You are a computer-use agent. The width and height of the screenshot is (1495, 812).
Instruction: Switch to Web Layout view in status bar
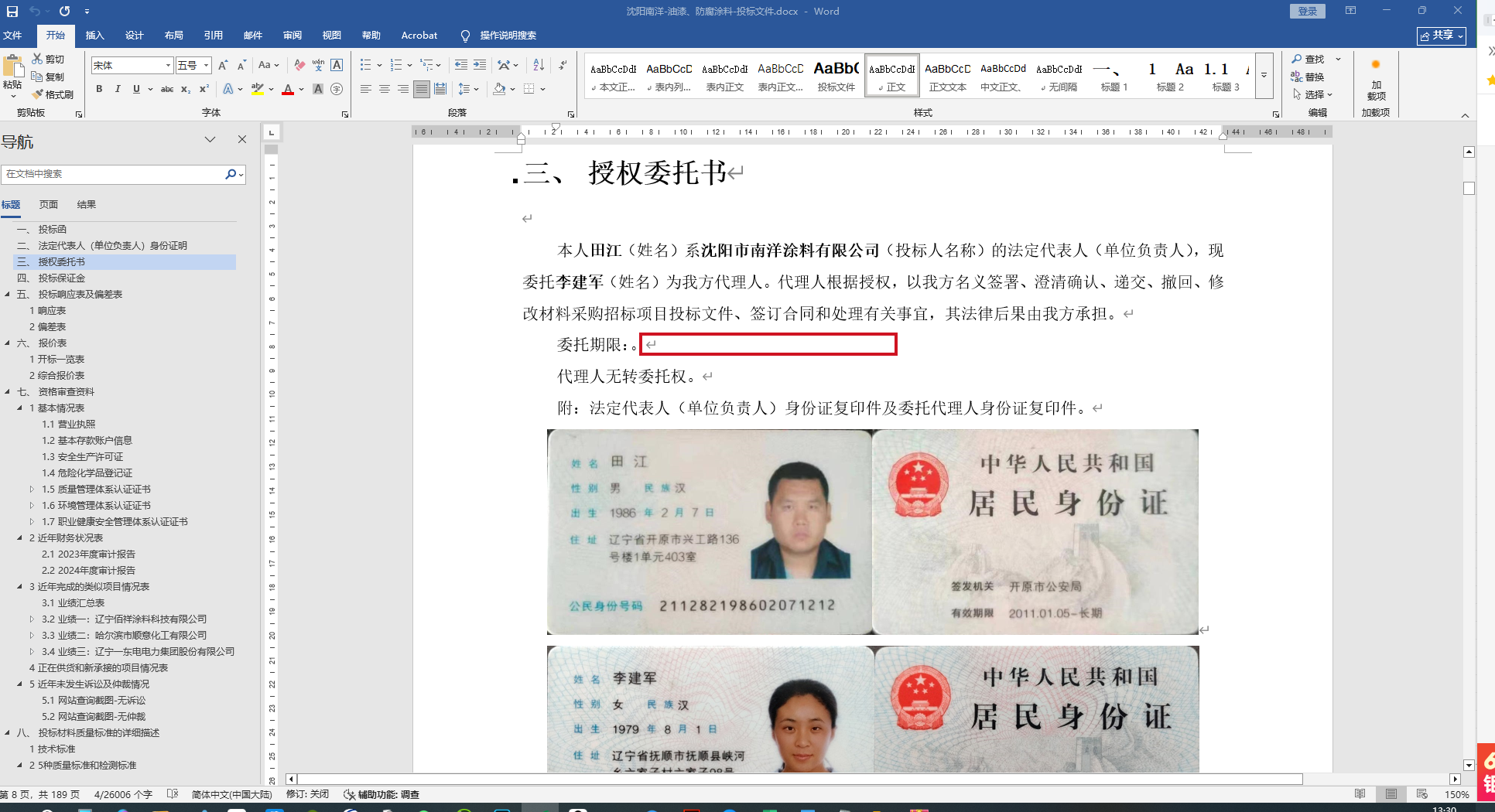coord(1422,794)
